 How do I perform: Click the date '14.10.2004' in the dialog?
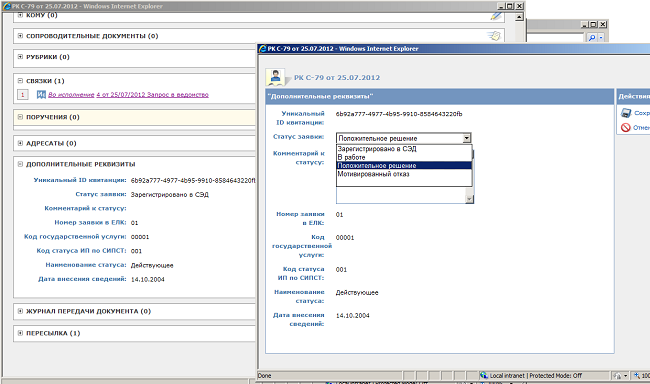pos(352,316)
